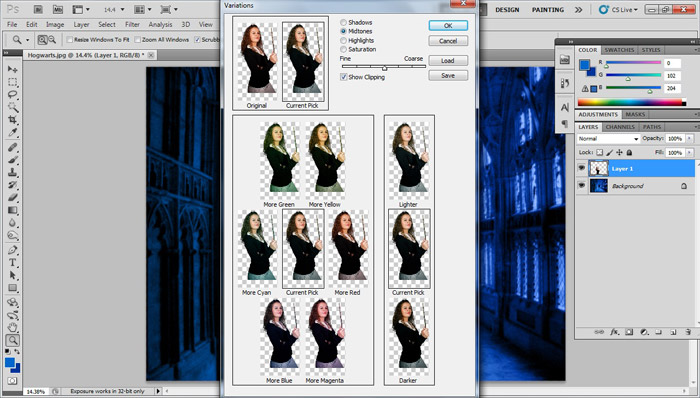Open View Extras dropdown

point(81,9)
